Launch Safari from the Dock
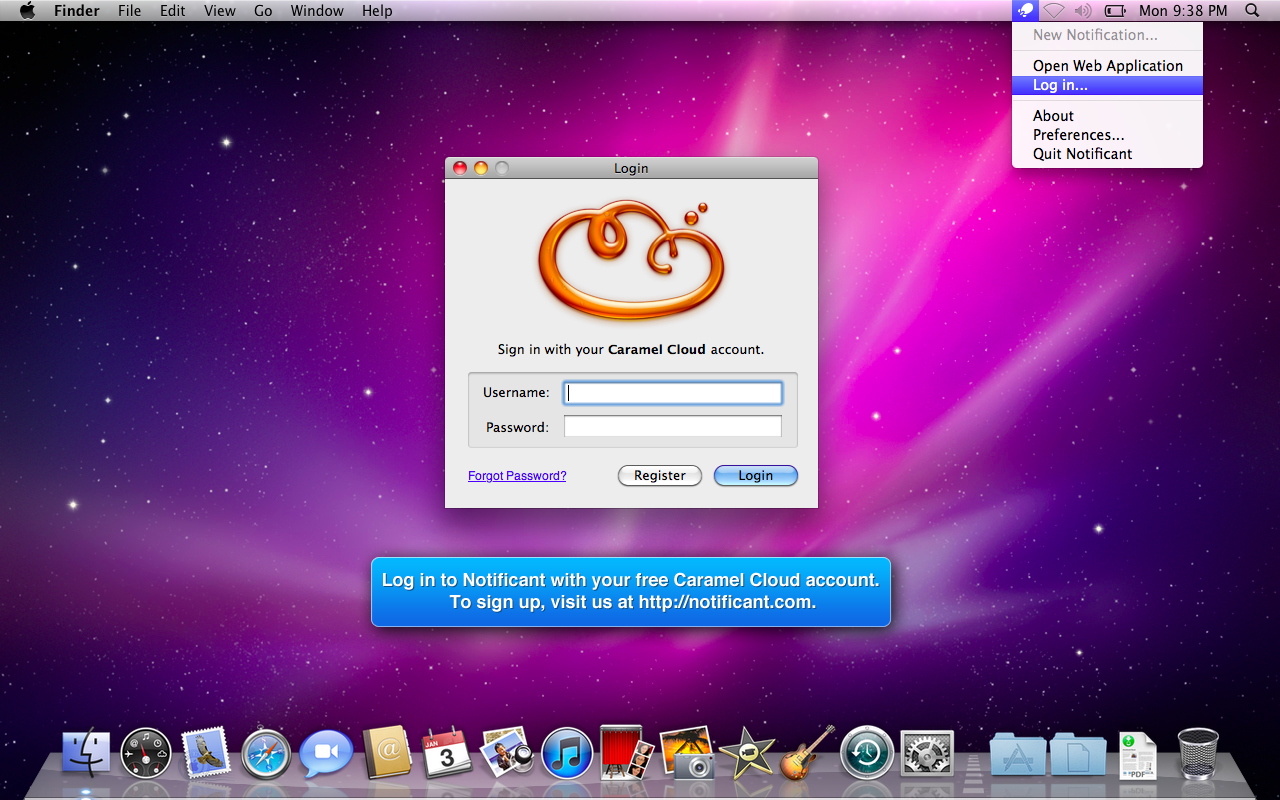1280x800 pixels. [266, 752]
